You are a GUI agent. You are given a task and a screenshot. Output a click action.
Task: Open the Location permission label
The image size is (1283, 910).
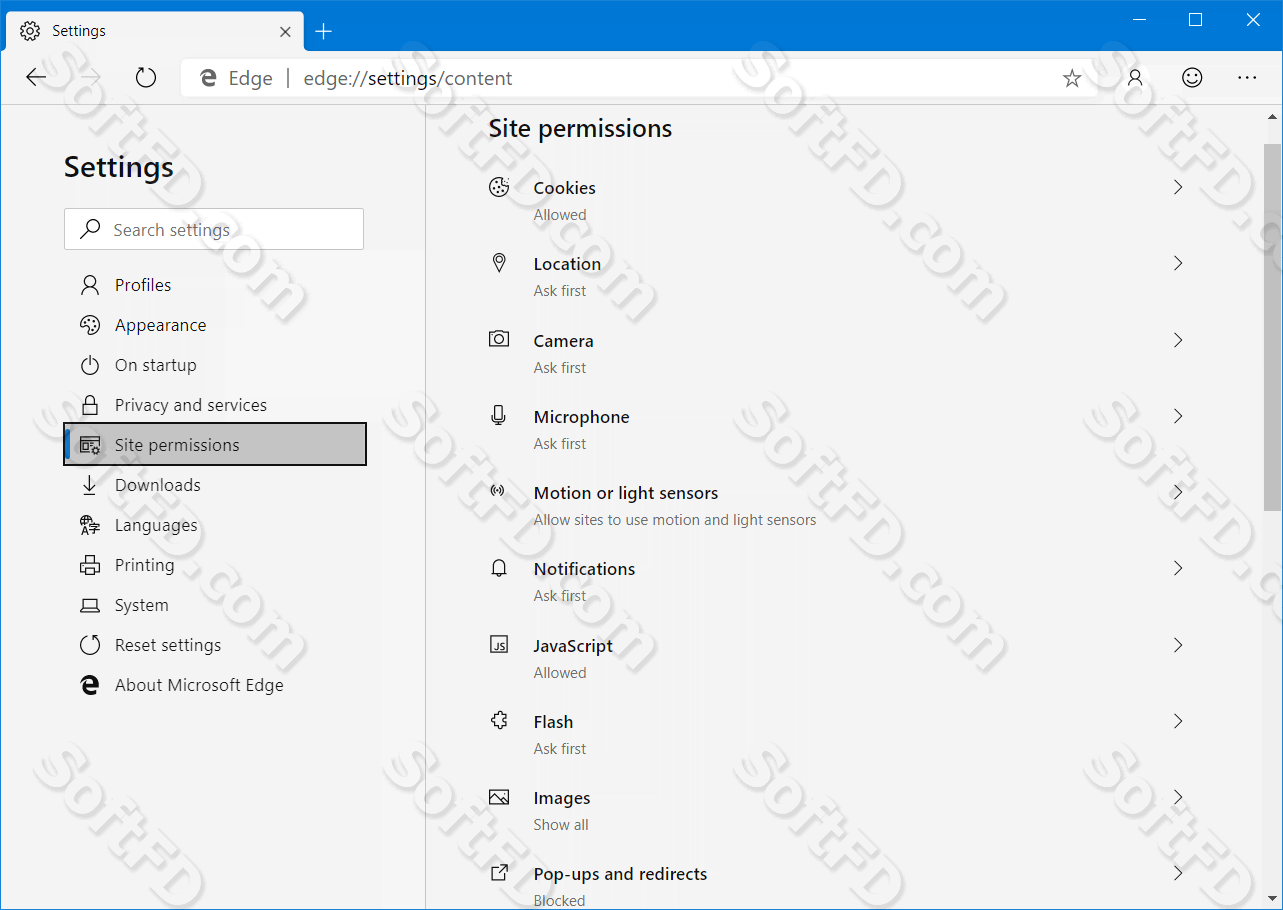coord(567,264)
